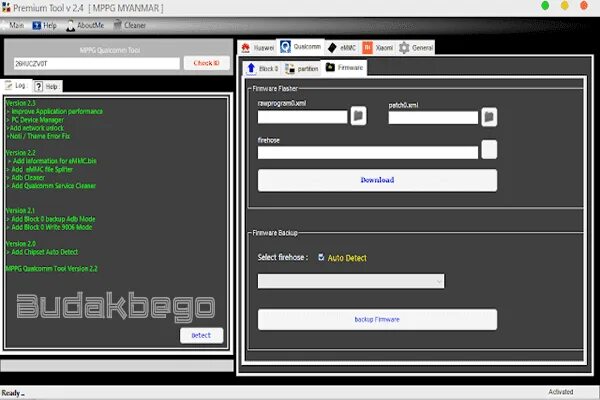Click 'MPPG Qualcomm Tool Version 2.2' line
Image resolution: width=600 pixels, height=400 pixels.
coord(52,269)
